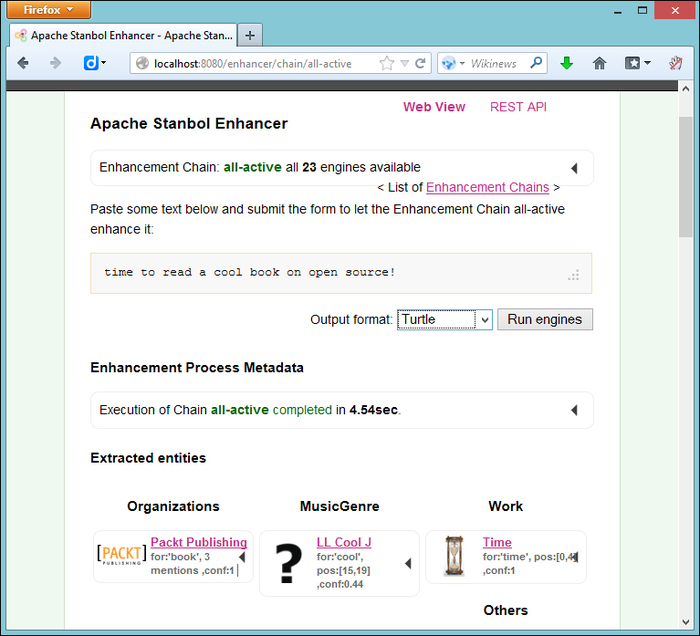Image resolution: width=700 pixels, height=636 pixels.
Task: Click the page scrollbar down arrow
Action: point(686,622)
